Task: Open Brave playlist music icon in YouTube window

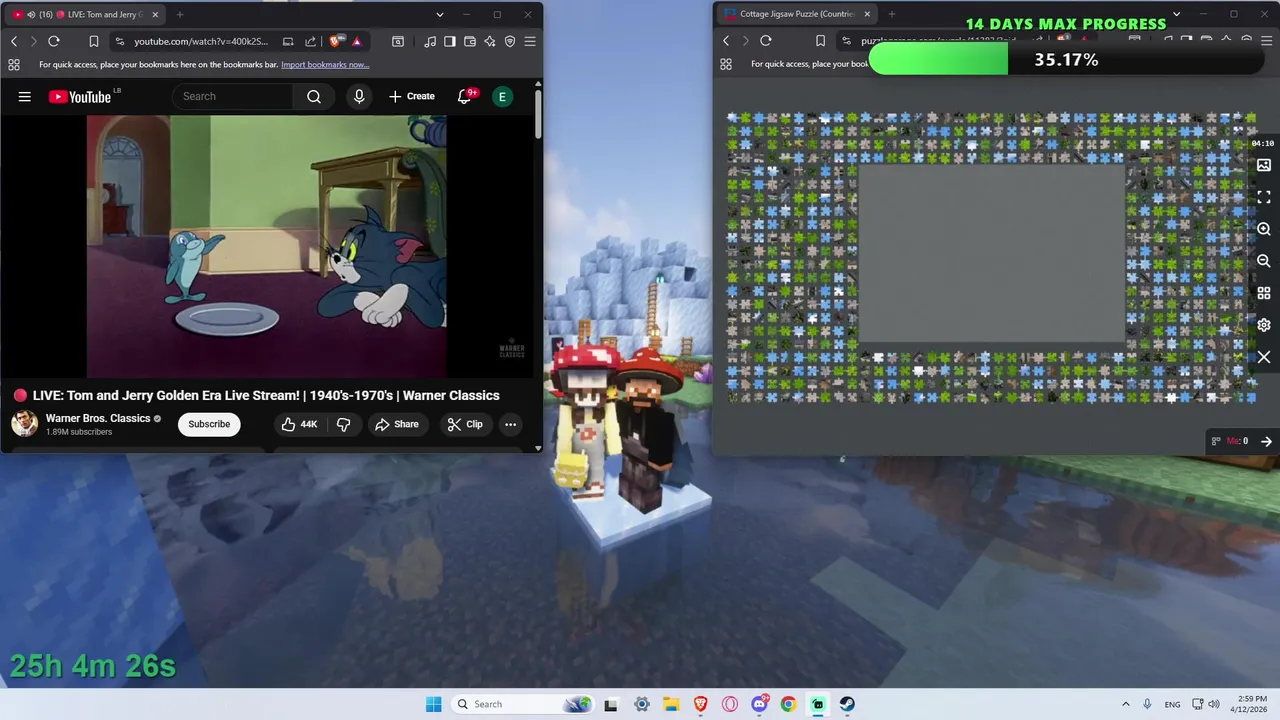Action: 430,41
